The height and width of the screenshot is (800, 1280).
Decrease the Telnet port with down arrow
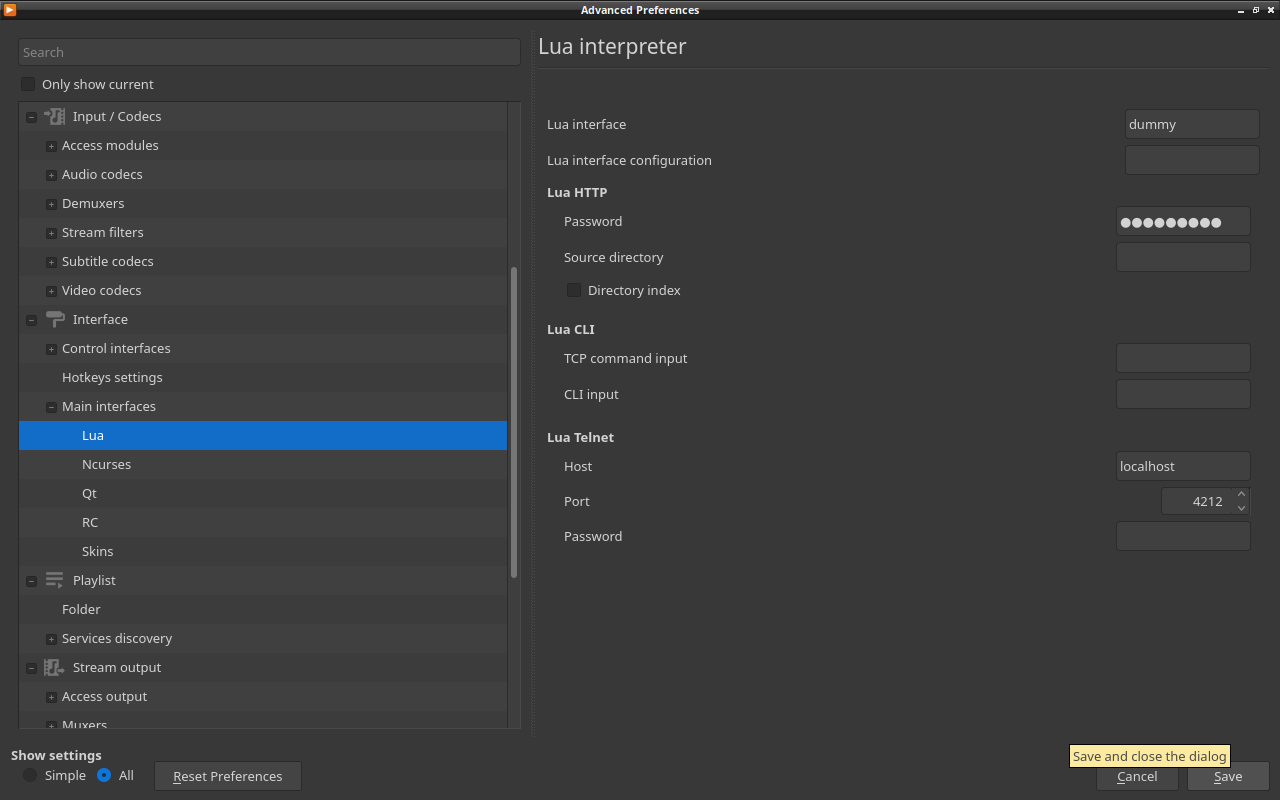pyautogui.click(x=1241, y=508)
